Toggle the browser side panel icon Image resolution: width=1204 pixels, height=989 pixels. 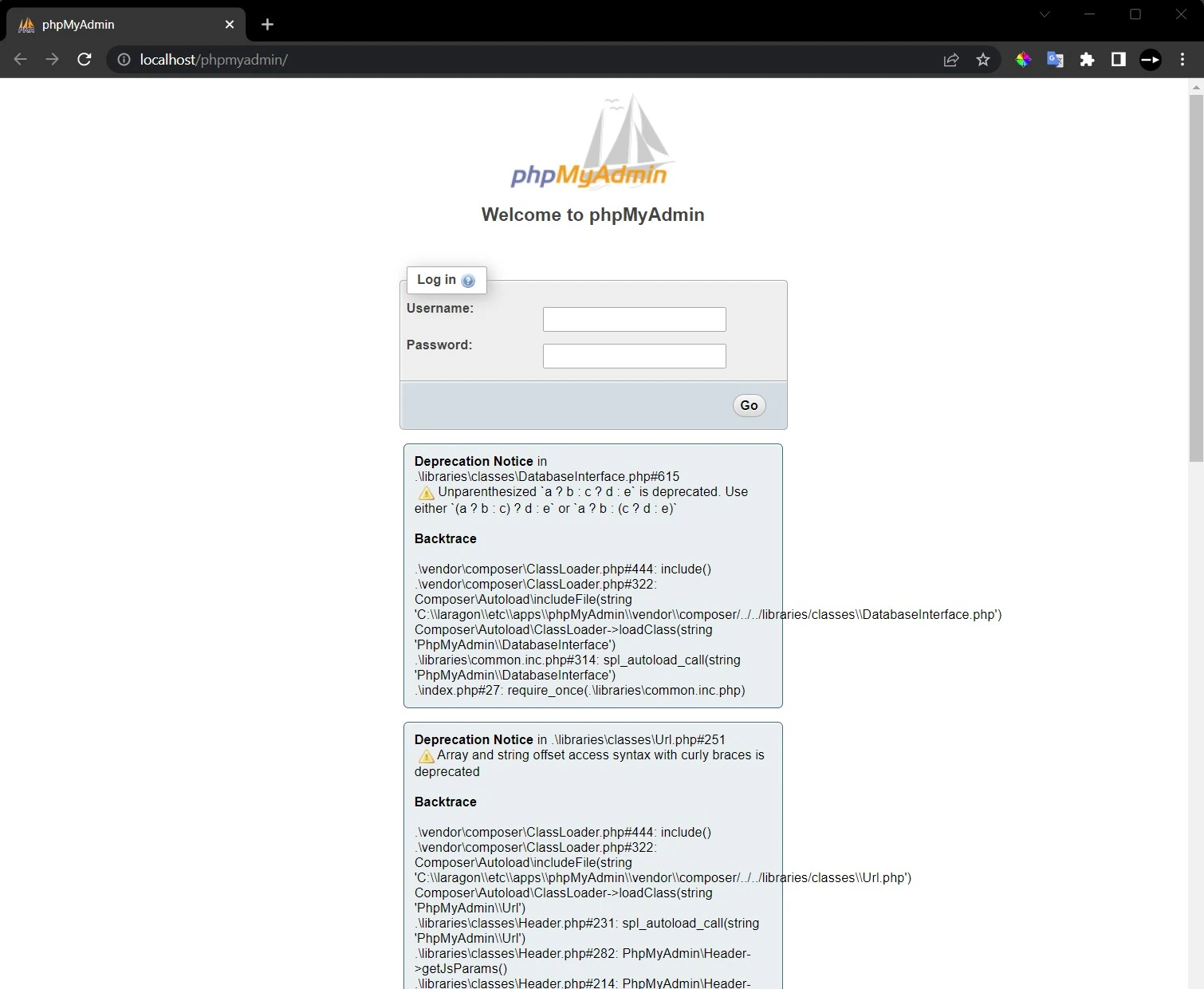coord(1119,60)
